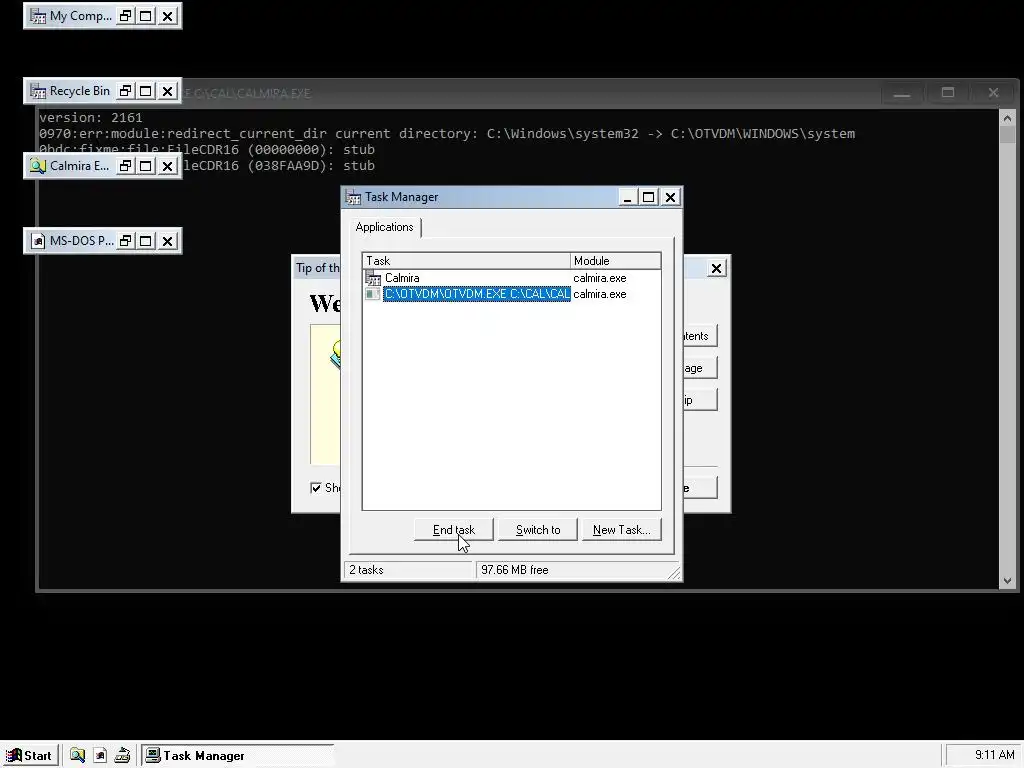Maximize the console window
The width and height of the screenshot is (1024, 768).
948,93
